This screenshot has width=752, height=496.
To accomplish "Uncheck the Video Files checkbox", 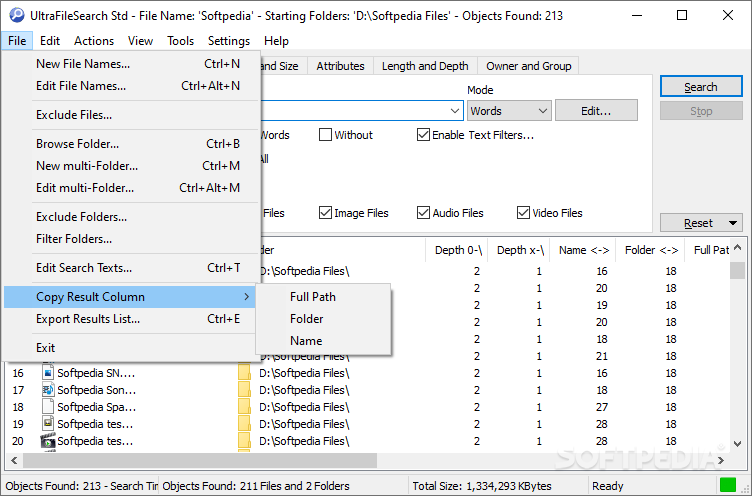I will click(x=523, y=213).
